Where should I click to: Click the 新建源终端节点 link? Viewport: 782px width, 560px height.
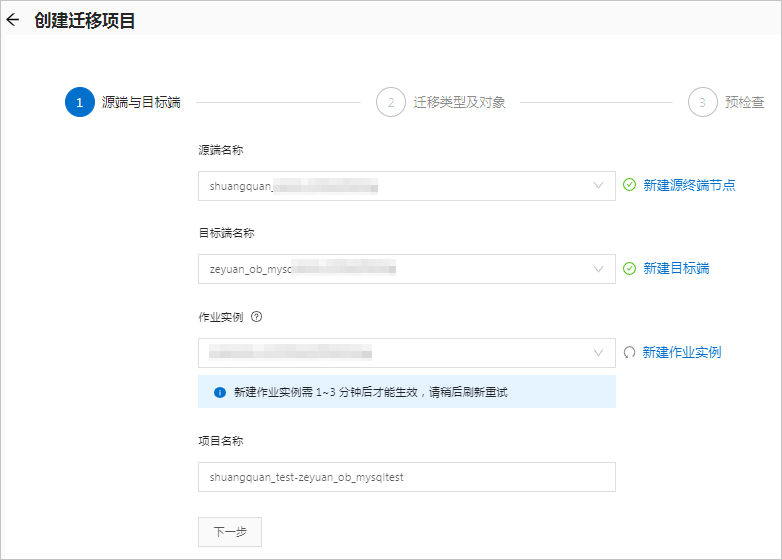[689, 186]
